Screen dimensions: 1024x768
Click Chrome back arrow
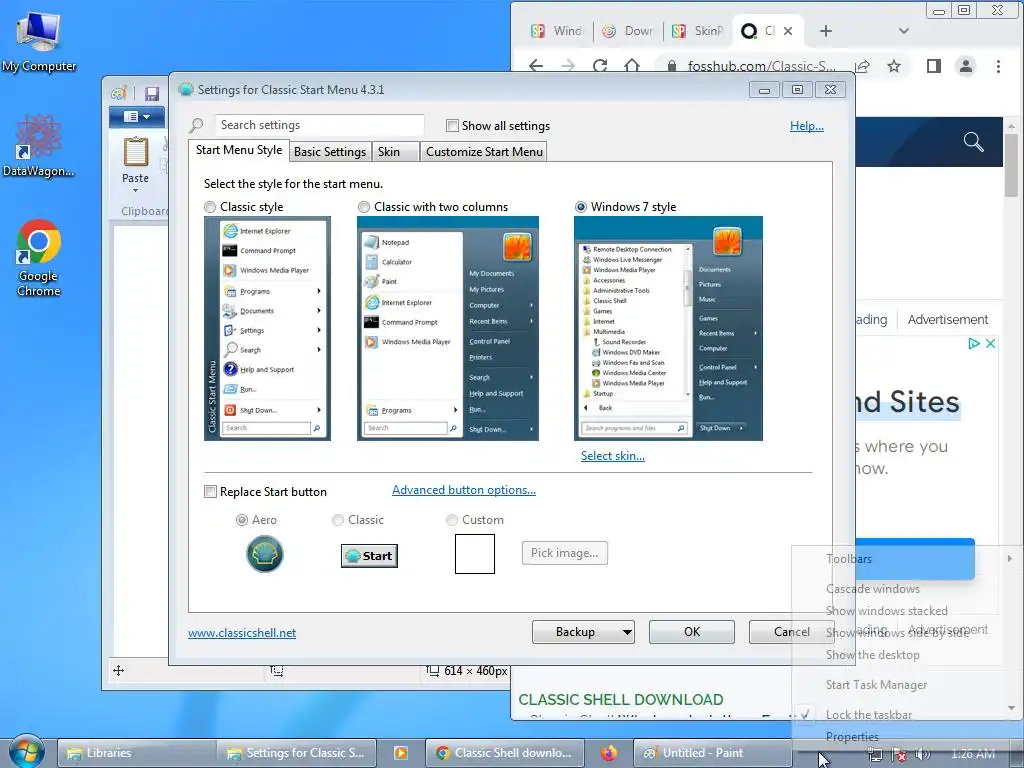click(536, 65)
